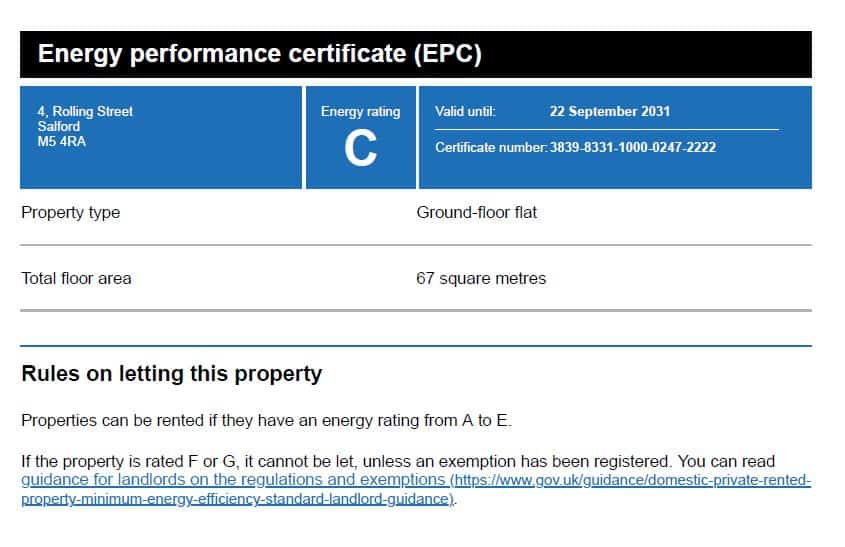The image size is (845, 547).
Task: Click the Valid until label
Action: pyautogui.click(x=465, y=112)
